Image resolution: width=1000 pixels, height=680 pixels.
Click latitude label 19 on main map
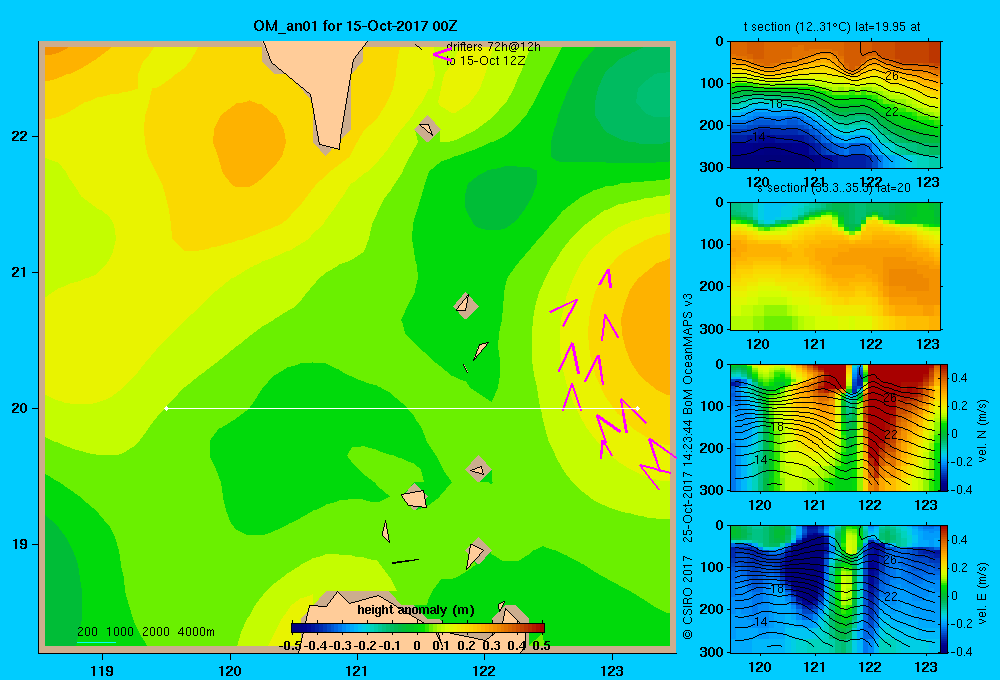[20, 544]
